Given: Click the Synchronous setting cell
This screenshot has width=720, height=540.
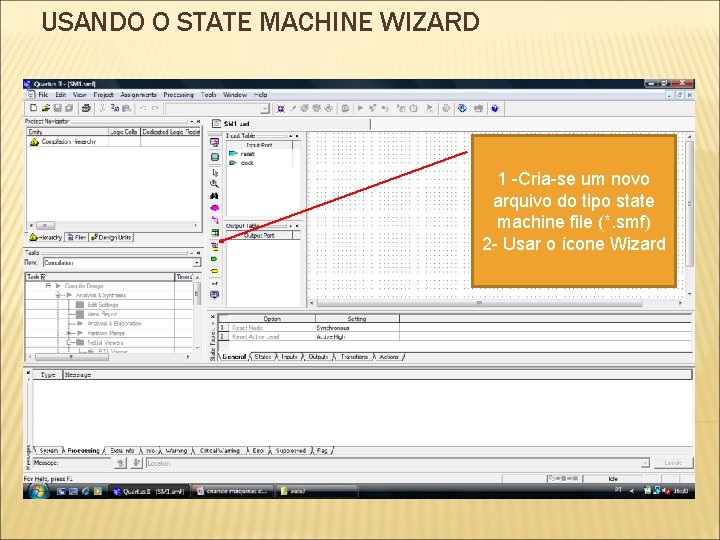Looking at the screenshot, I should coord(357,328).
